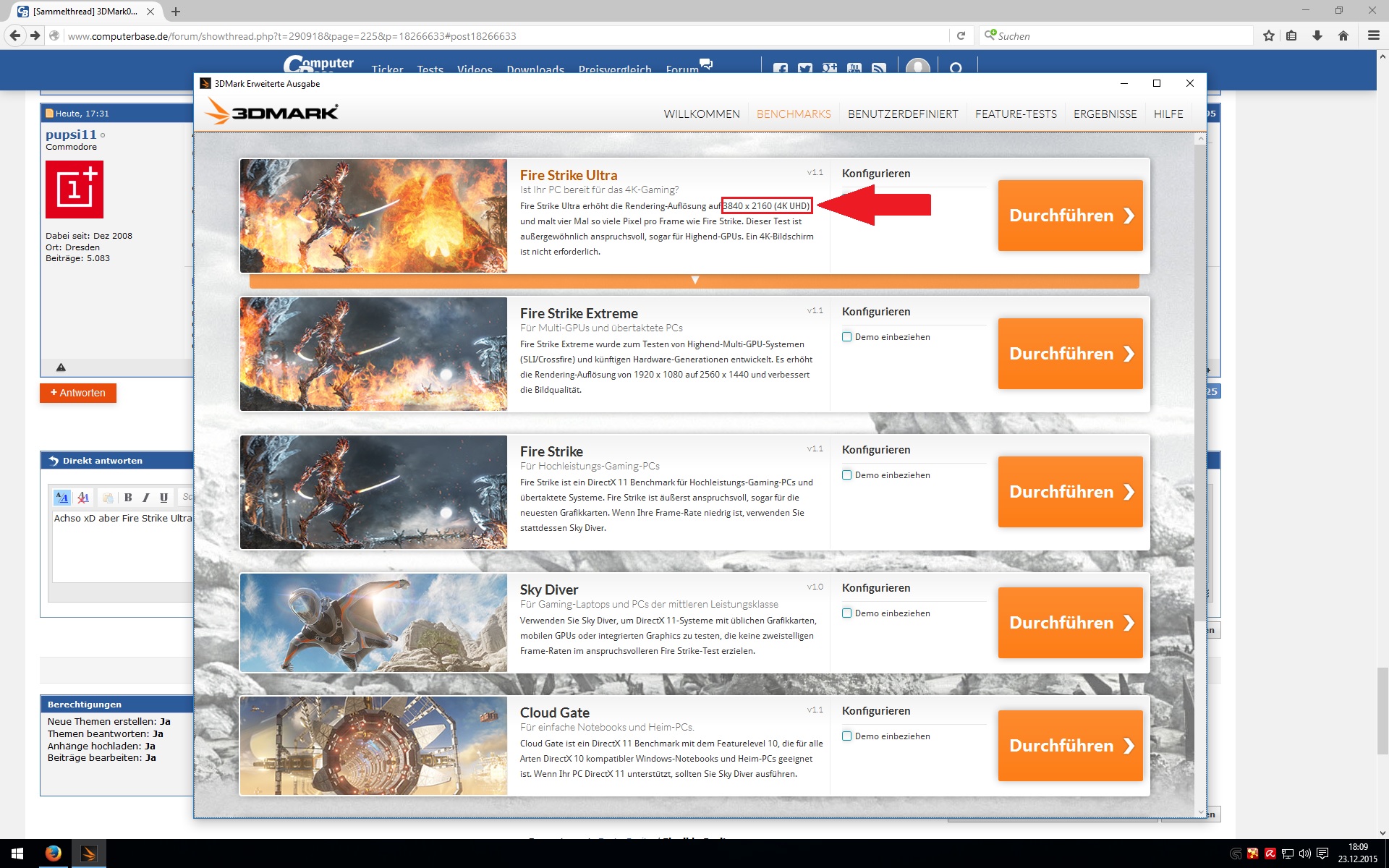Enable Demo einbeziehen for Fire Strike Extreme
Viewport: 1389px width, 868px height.
tap(846, 337)
